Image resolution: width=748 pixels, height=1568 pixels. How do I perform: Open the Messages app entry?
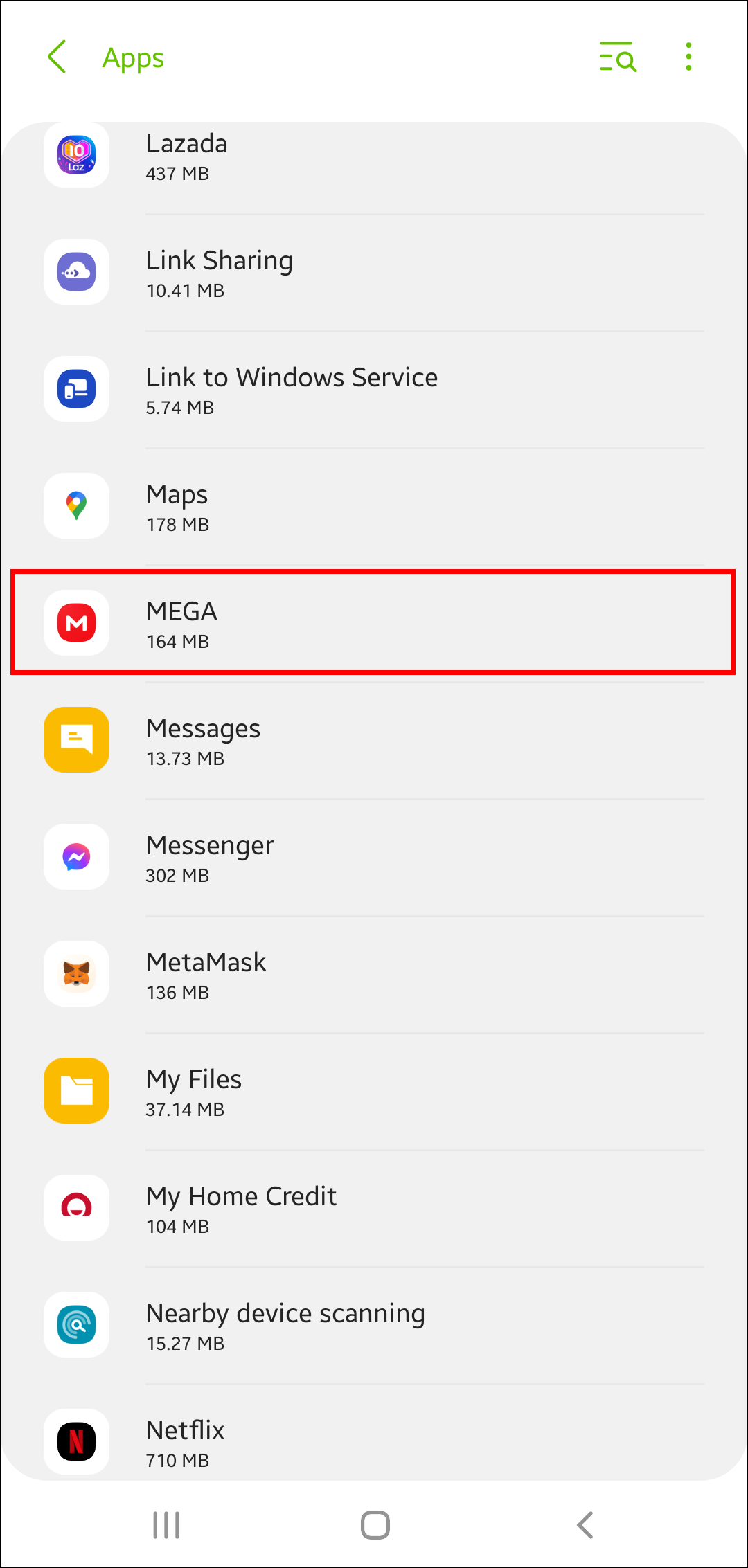click(204, 740)
